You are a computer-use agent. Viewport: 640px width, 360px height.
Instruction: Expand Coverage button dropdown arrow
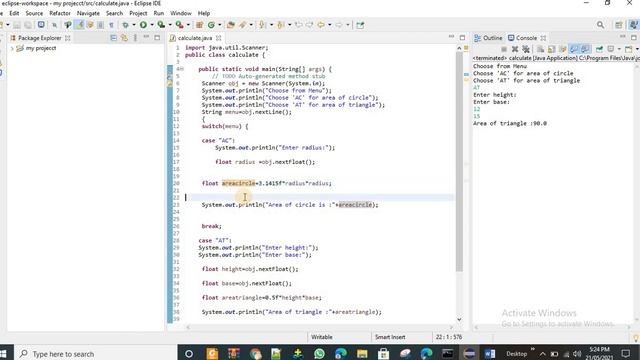pyautogui.click(x=170, y=25)
